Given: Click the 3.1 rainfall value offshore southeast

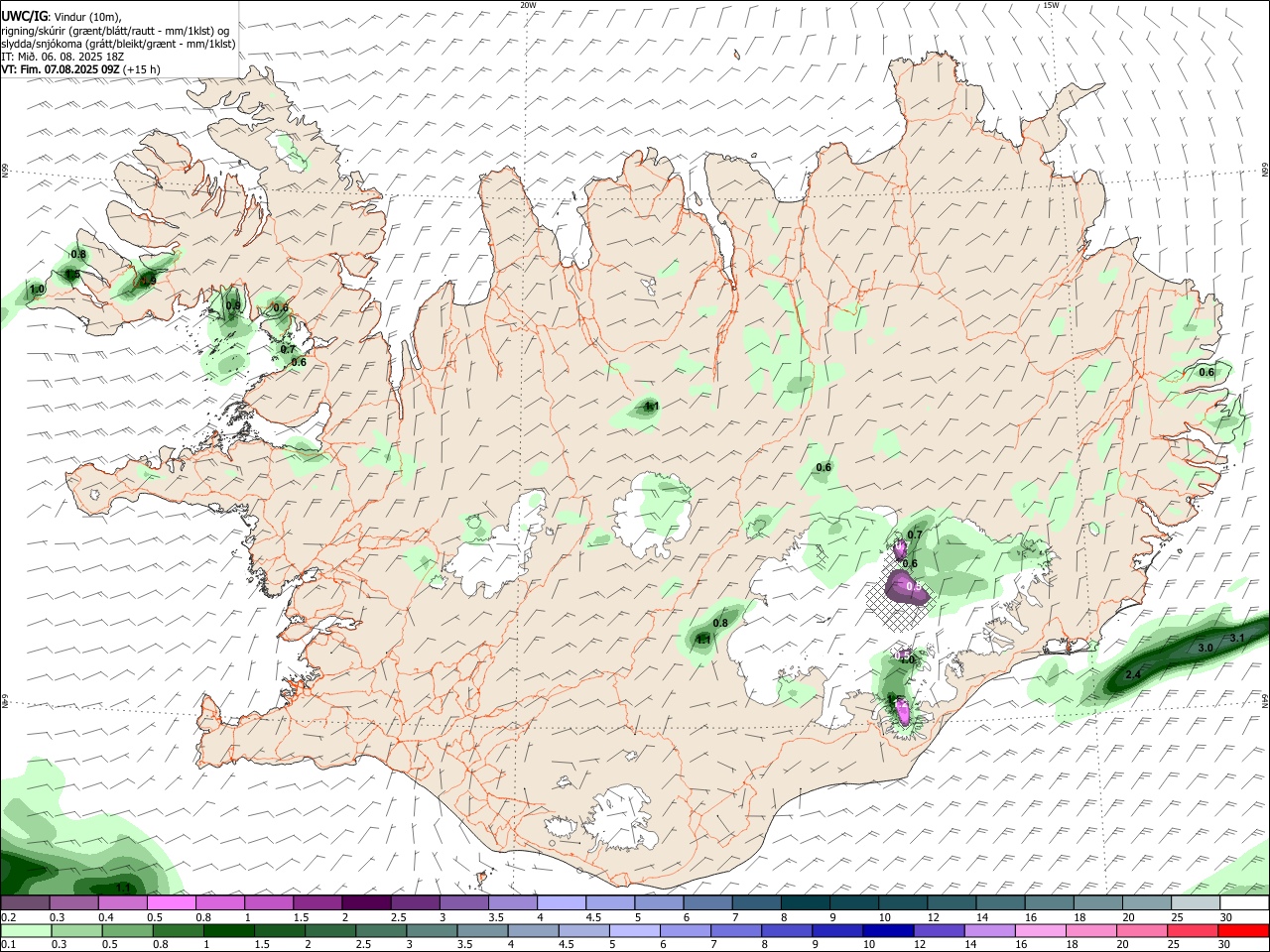Looking at the screenshot, I should [x=1236, y=638].
